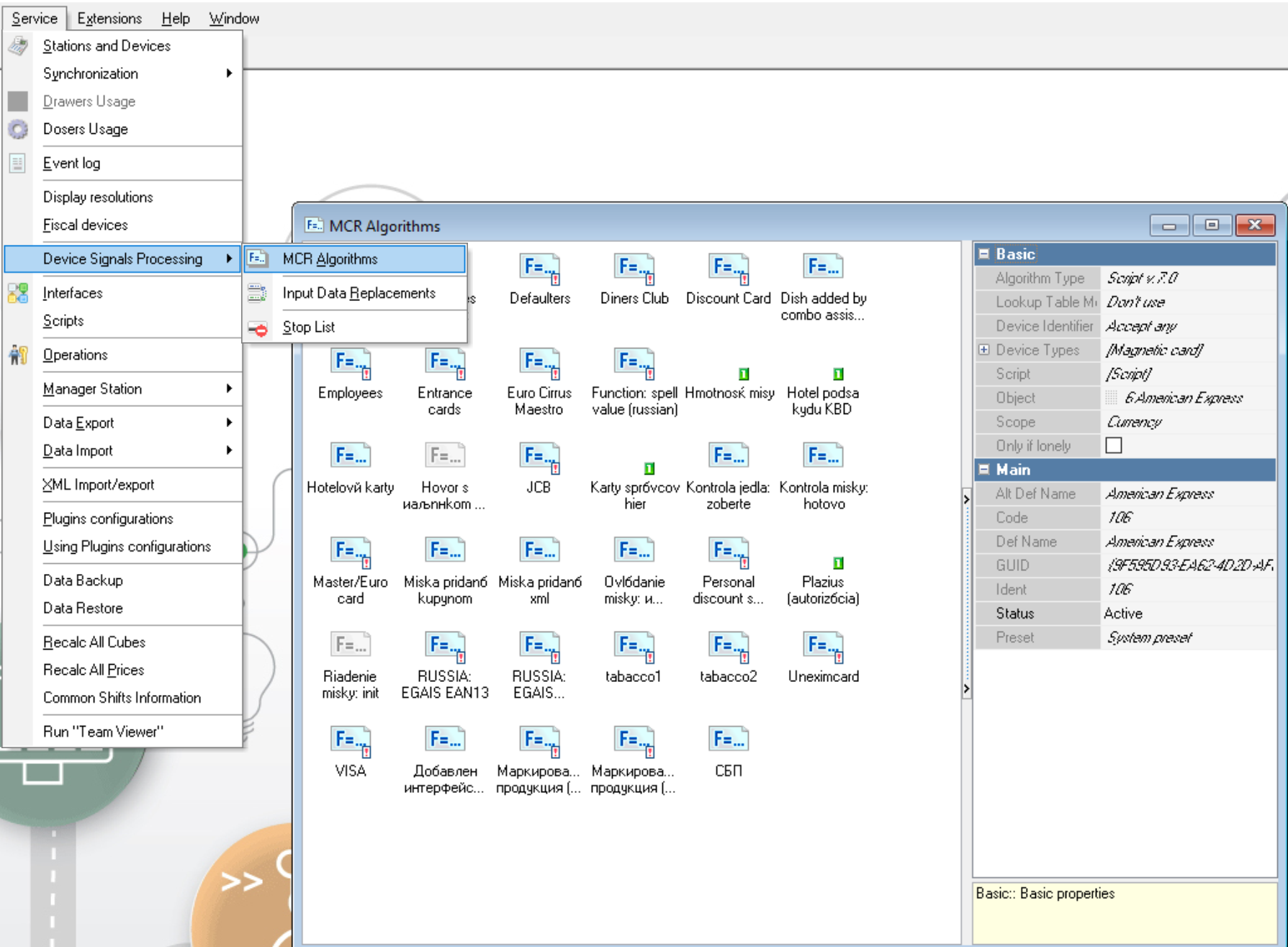Toggle the Only if lonely checkbox

tap(1113, 446)
